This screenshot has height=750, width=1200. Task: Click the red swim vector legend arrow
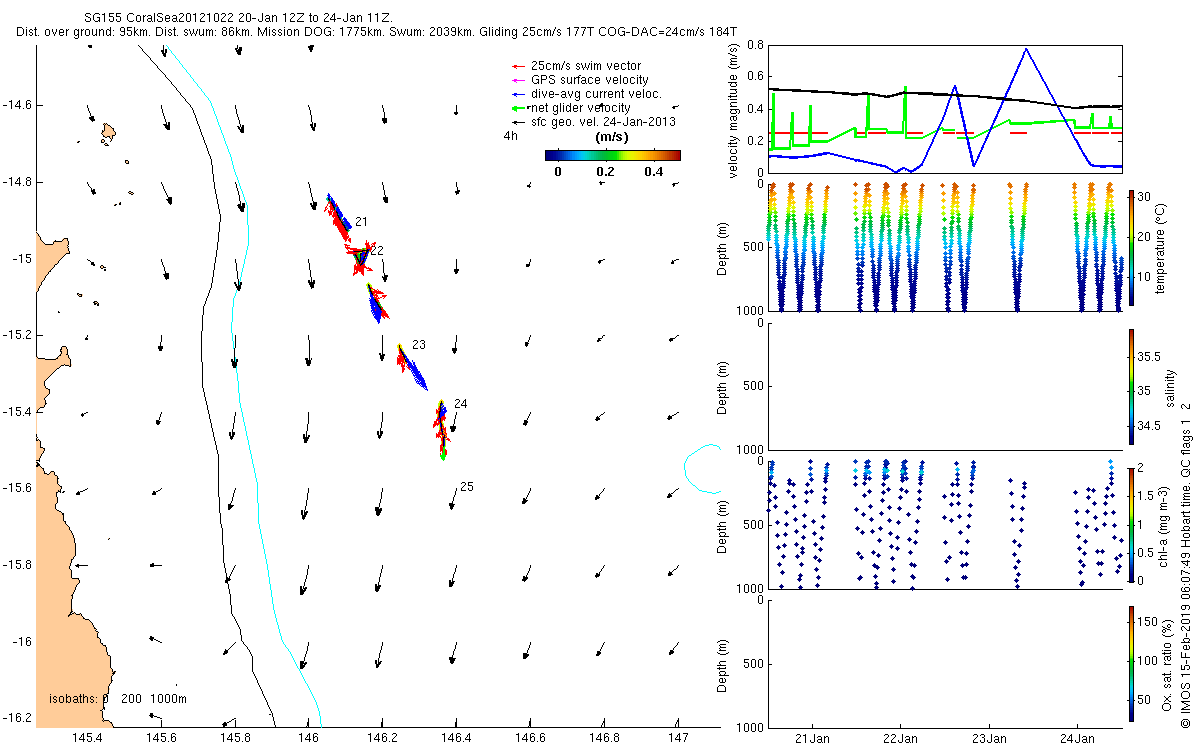[517, 66]
